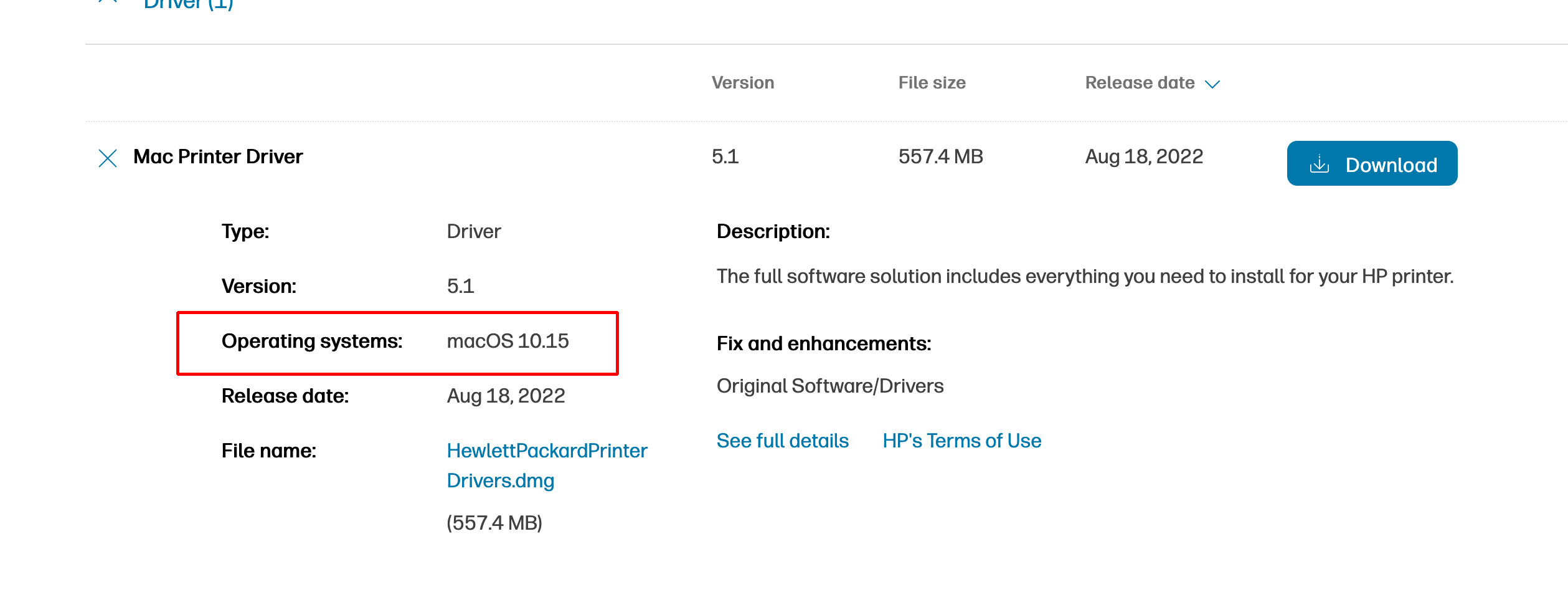Viewport: 1568px width, 602px height.
Task: Sort by the Version column header
Action: point(742,83)
